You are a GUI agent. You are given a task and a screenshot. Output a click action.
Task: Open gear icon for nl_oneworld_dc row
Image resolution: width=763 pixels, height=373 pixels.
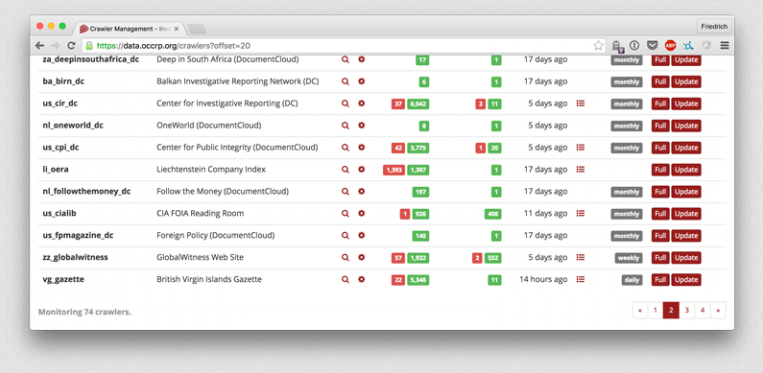click(x=361, y=125)
